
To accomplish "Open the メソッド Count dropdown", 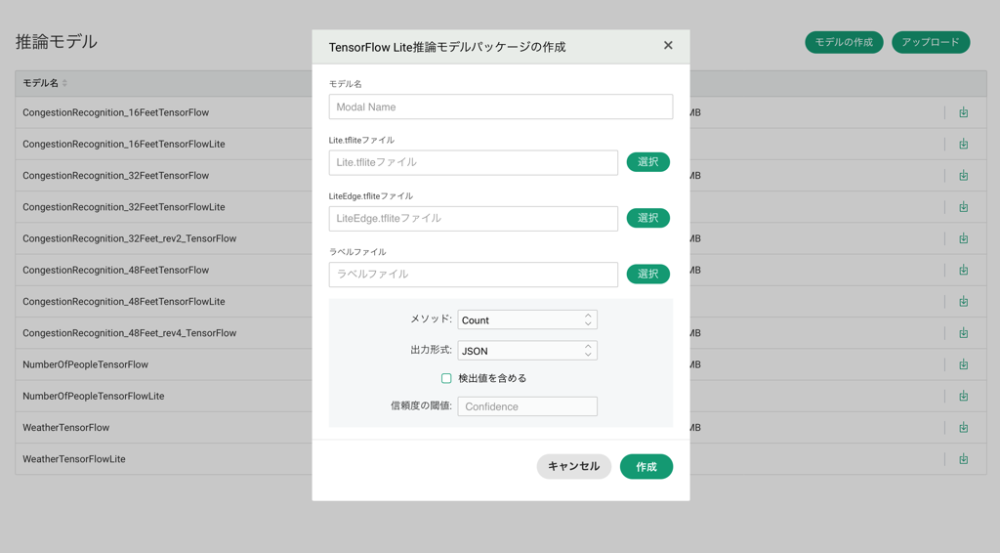I will click(x=527, y=320).
